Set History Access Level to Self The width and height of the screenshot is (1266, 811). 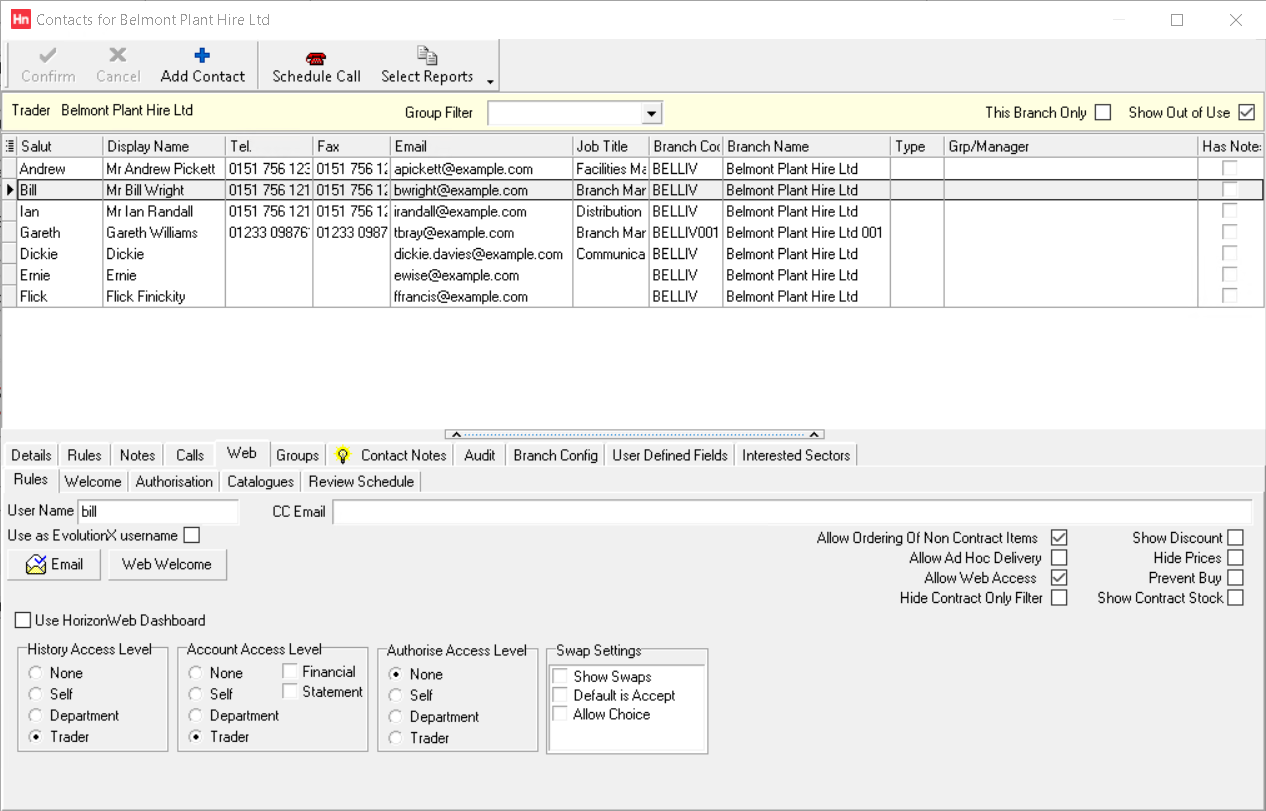[x=36, y=694]
